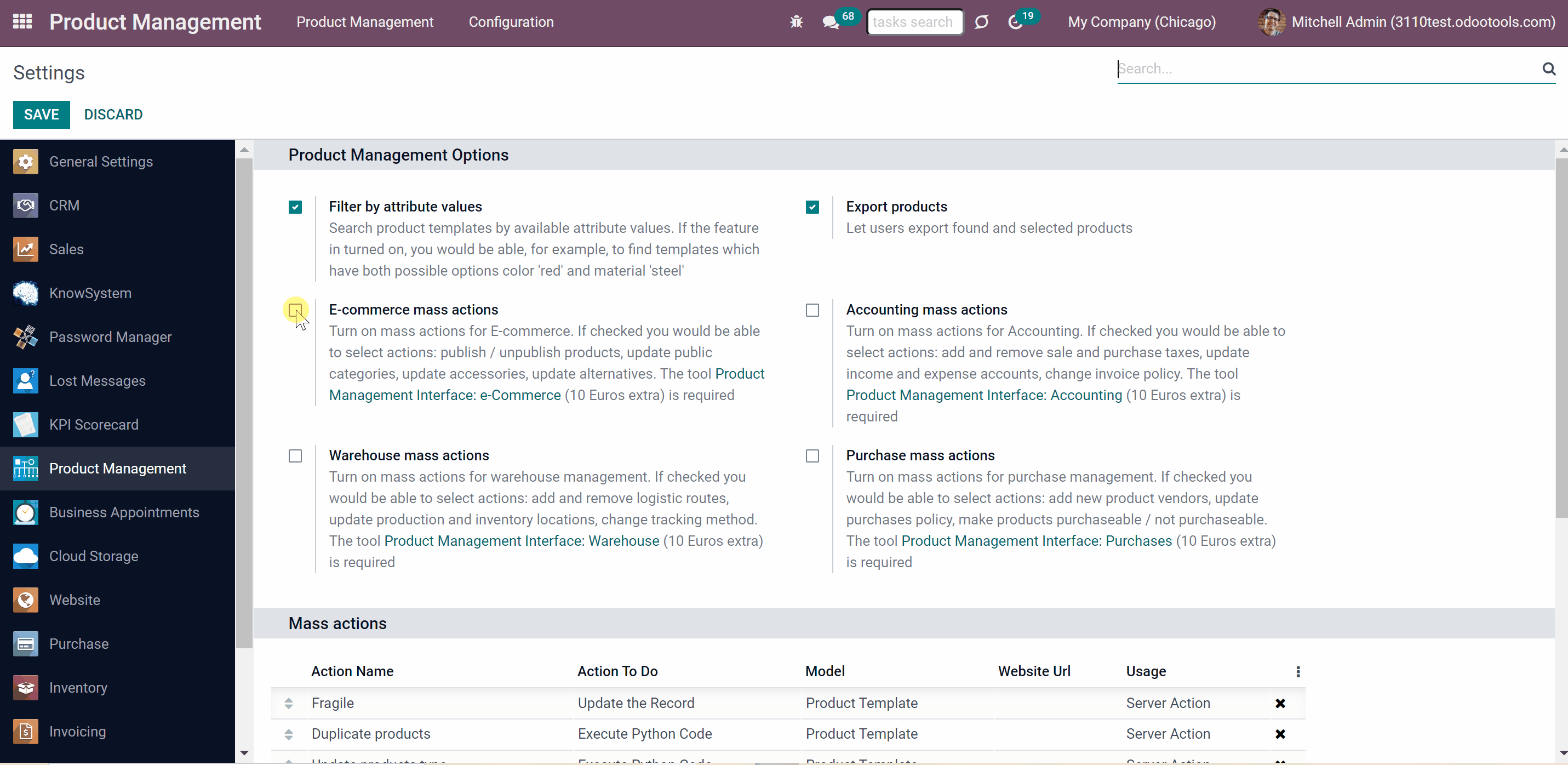Enable Purchase mass actions checkbox
1568x765 pixels.
coord(812,455)
